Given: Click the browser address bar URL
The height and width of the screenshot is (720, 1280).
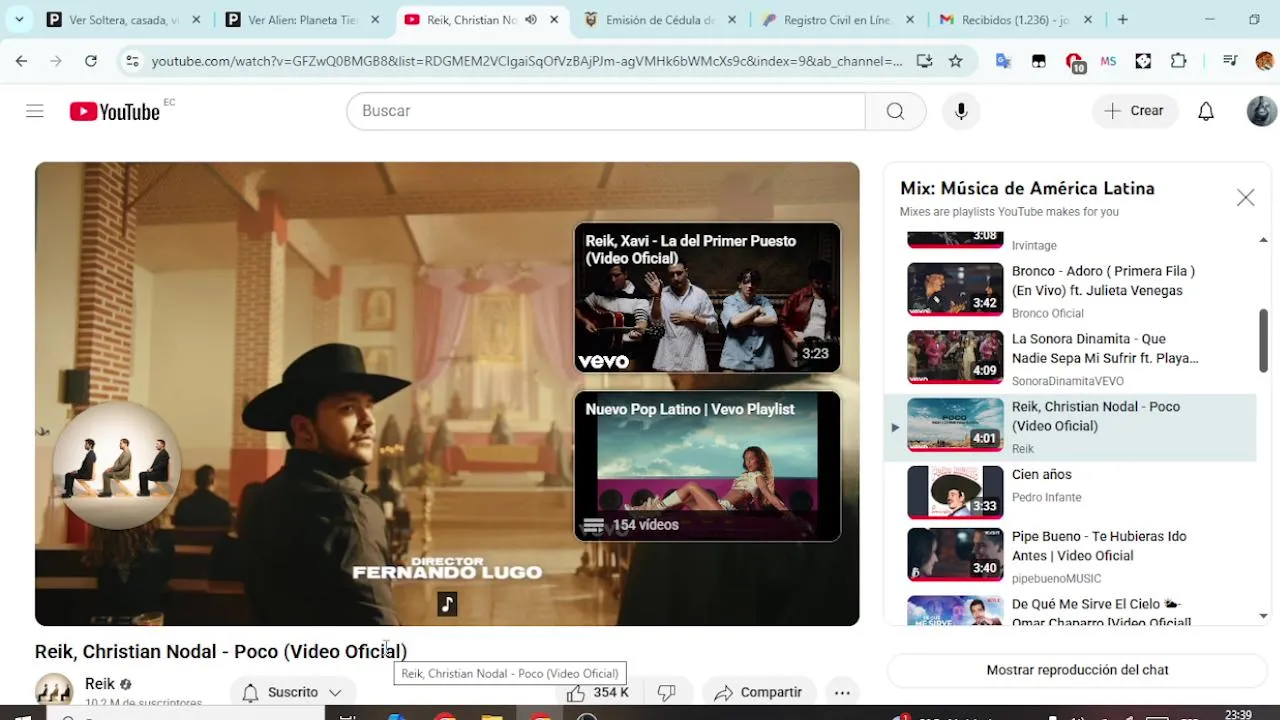Looking at the screenshot, I should point(526,61).
